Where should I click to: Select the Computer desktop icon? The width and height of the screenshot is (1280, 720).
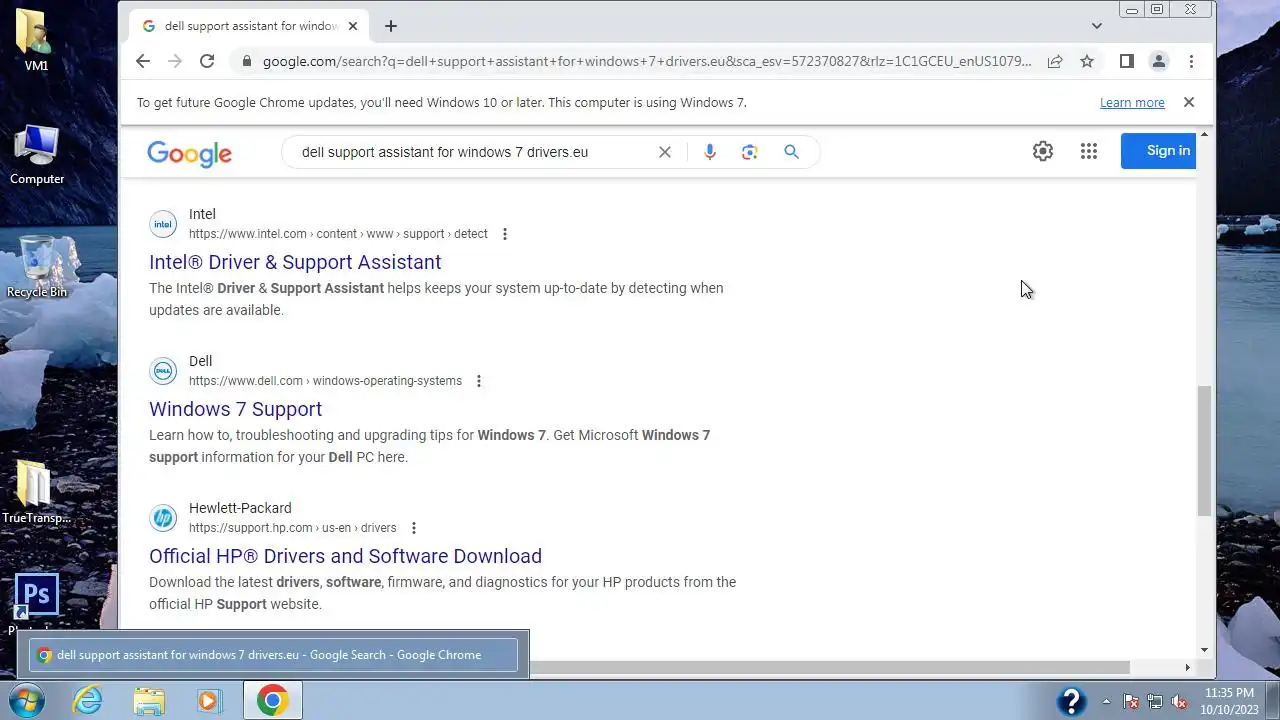[x=37, y=155]
